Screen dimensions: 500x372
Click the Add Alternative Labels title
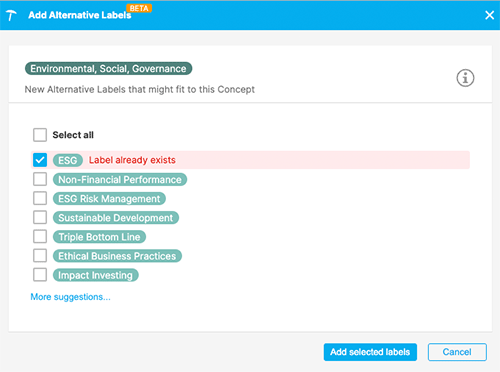pos(80,15)
